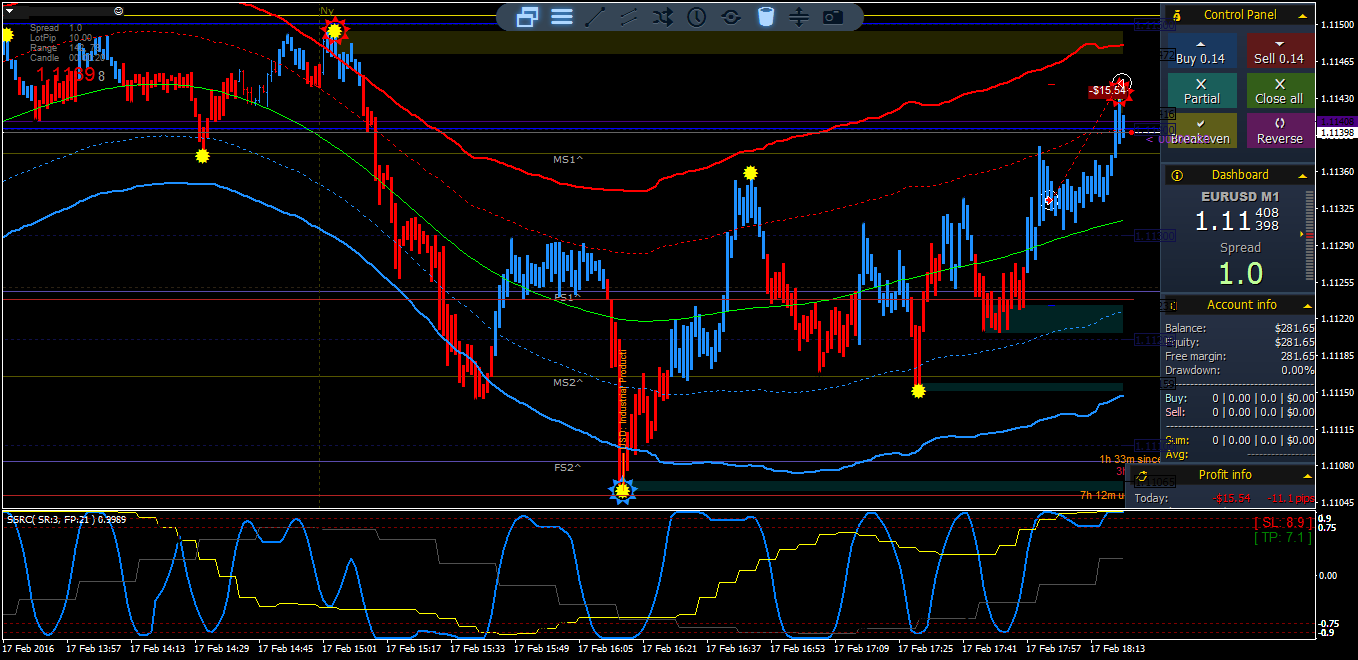
Task: Click the -$15.54 trade loss label
Action: coord(1109,90)
